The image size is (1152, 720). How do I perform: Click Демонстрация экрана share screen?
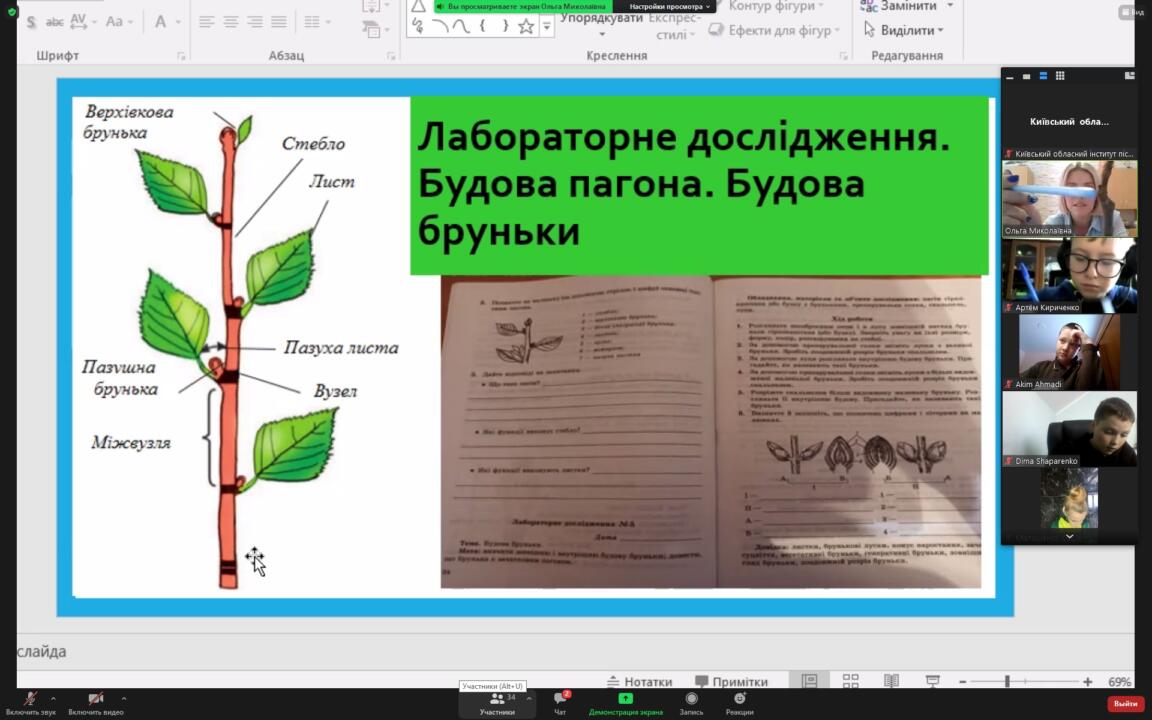click(625, 704)
